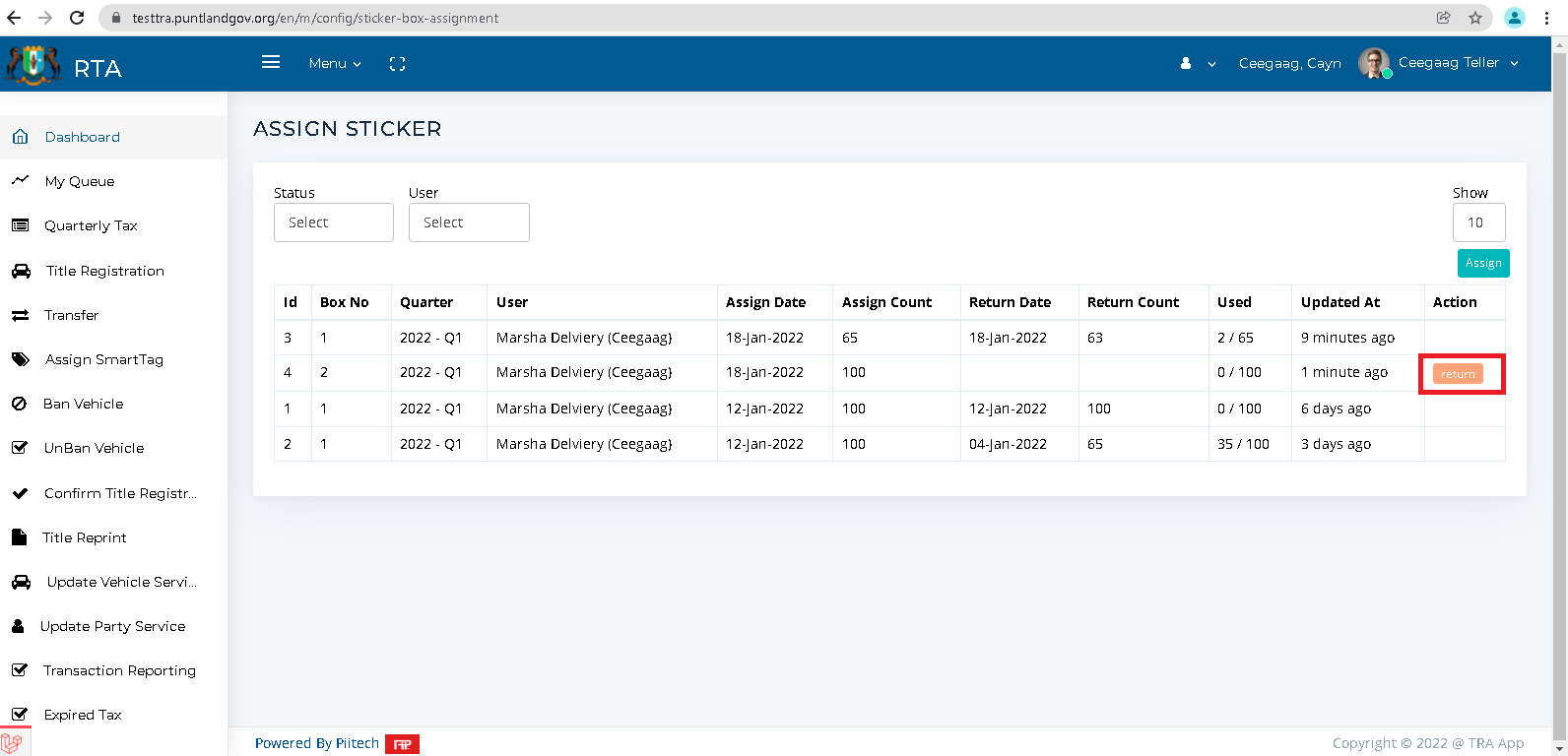Open Assign SmartTag page
The image size is (1568, 756).
[103, 359]
